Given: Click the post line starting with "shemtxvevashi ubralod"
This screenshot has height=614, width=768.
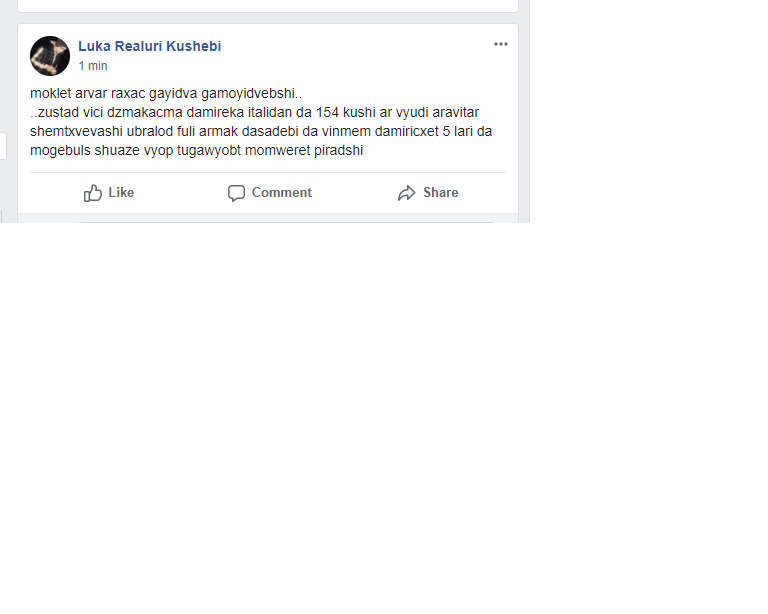Looking at the screenshot, I should (x=261, y=132).
